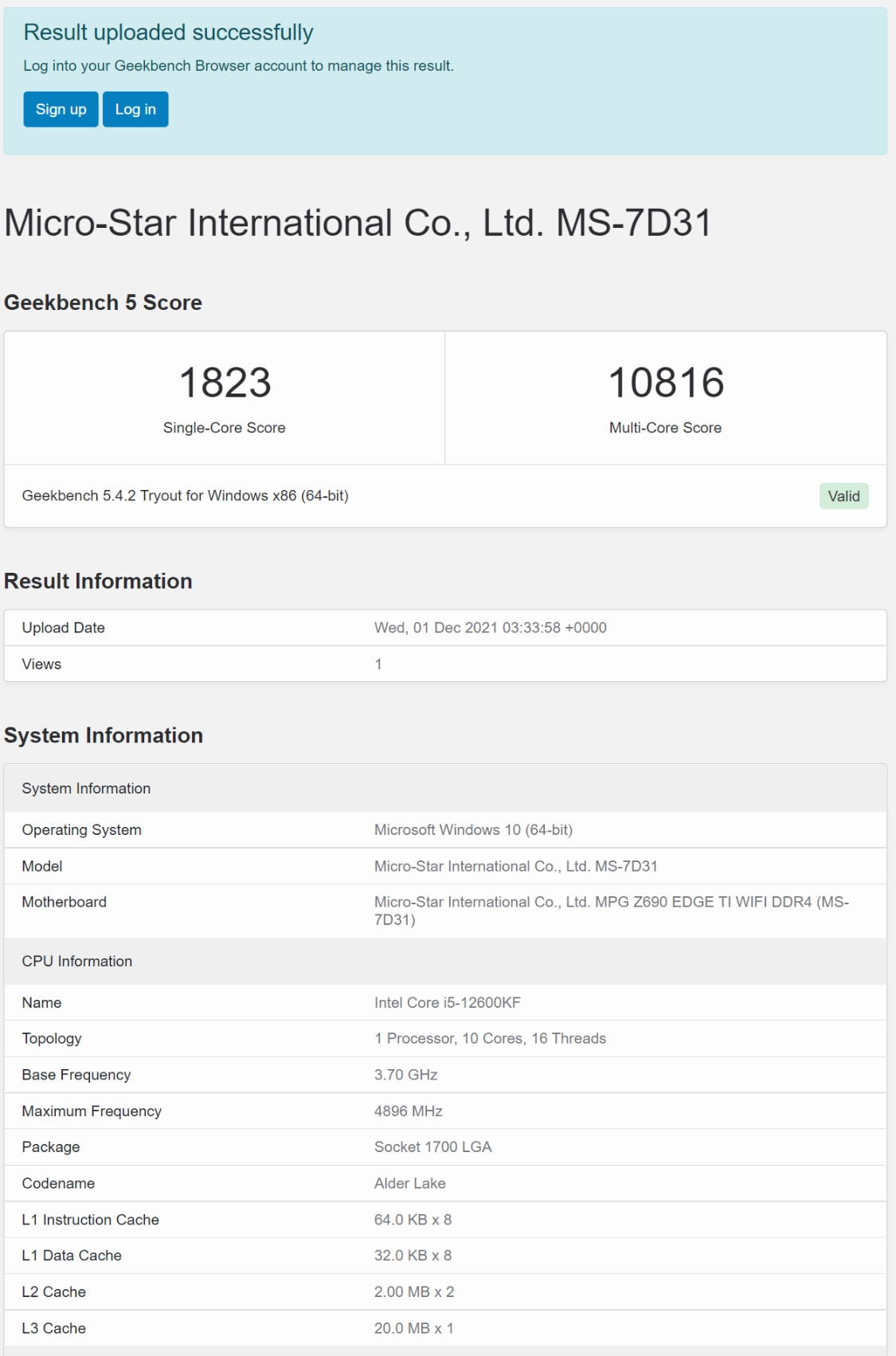896x1356 pixels.
Task: Select the 2.00 MB x 2 value
Action: [414, 1292]
